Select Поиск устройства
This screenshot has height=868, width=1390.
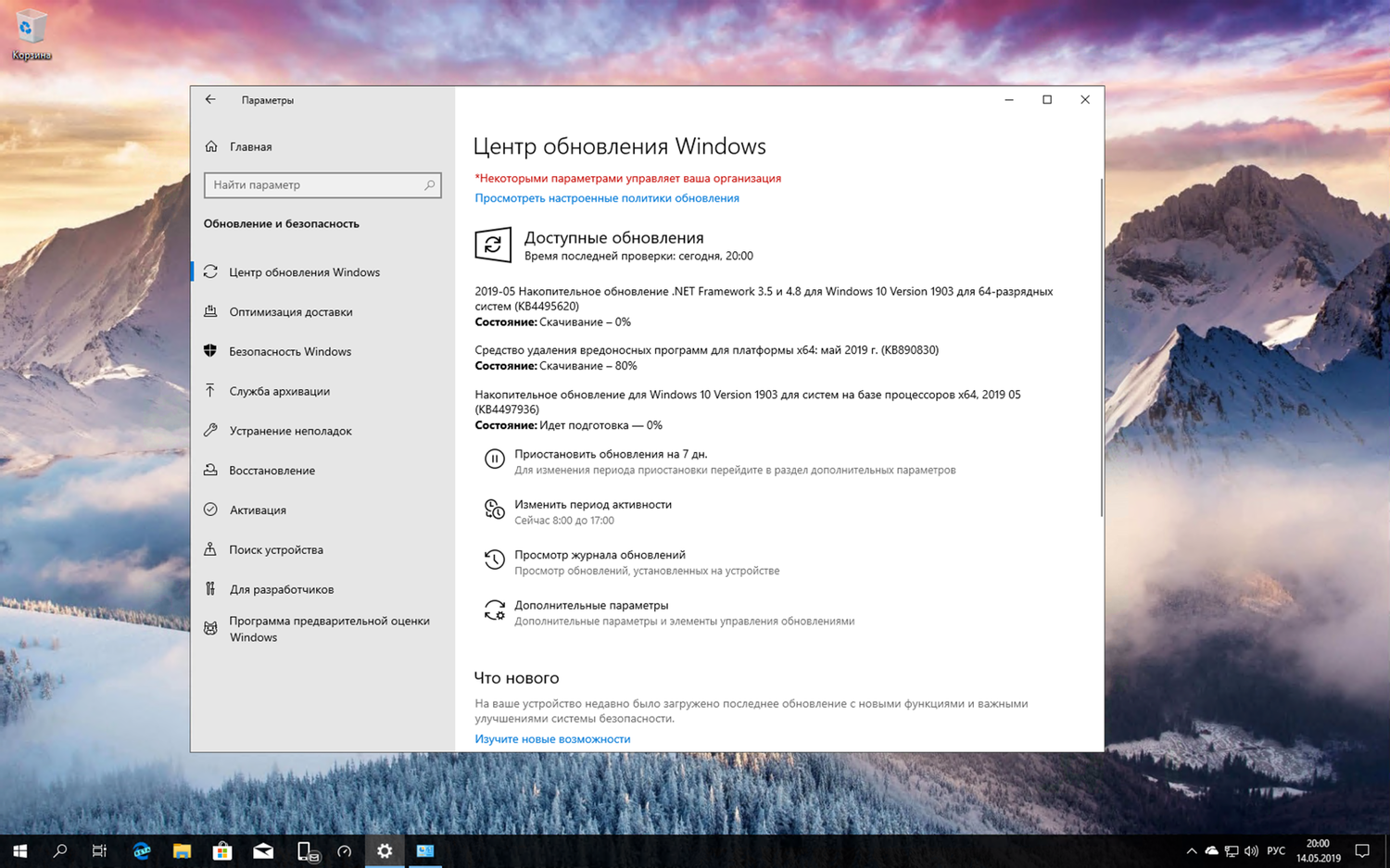275,549
